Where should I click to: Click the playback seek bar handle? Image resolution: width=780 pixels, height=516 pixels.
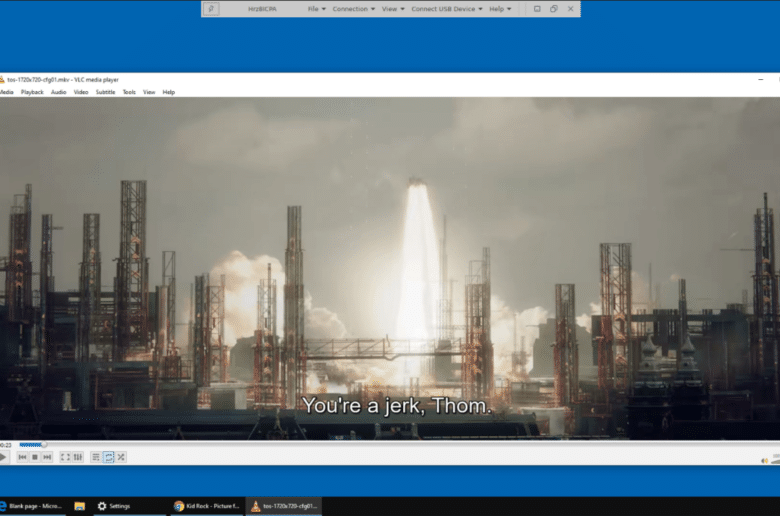44,444
